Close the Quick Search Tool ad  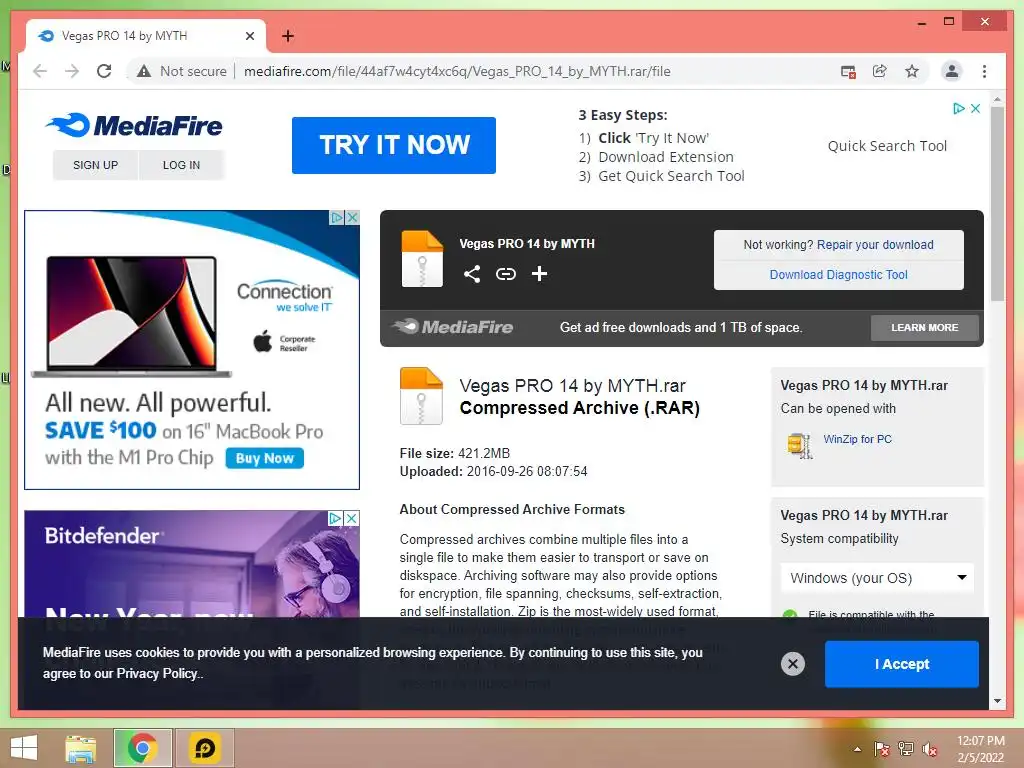tap(975, 108)
